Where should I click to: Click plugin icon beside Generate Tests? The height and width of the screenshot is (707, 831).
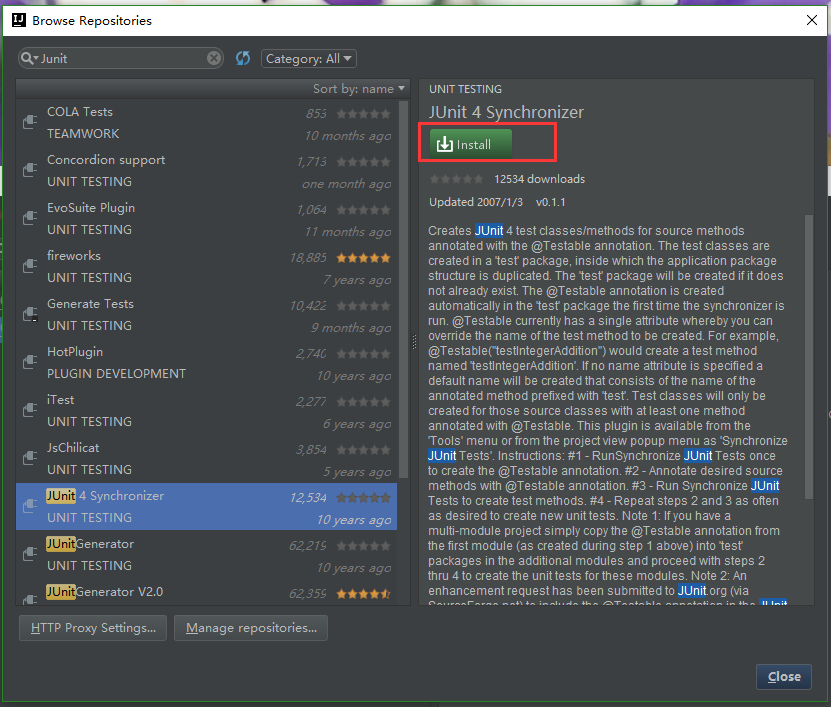tap(30, 314)
